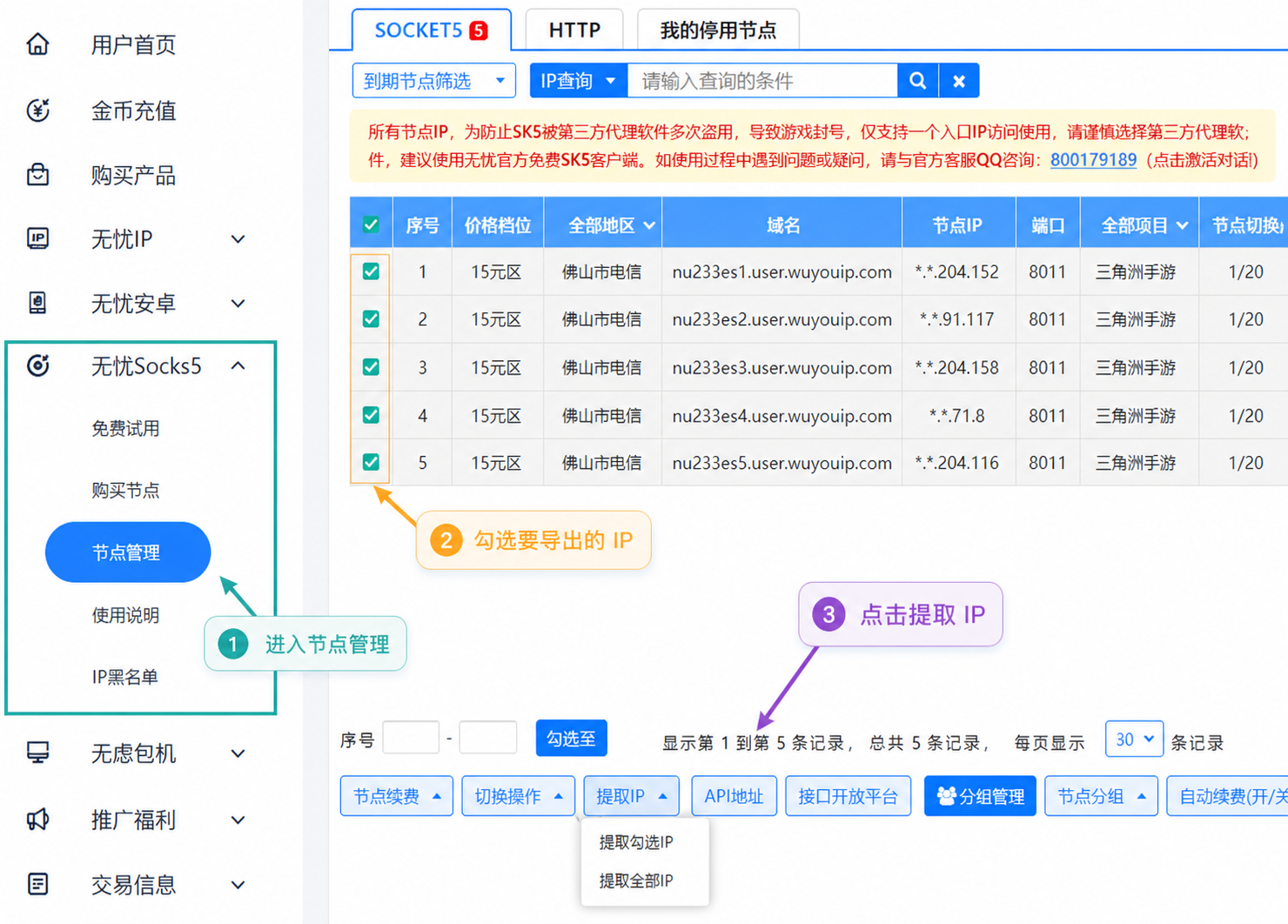Change the 30 records per page dropdown
Viewport: 1288px width, 924px height.
click(x=1134, y=740)
